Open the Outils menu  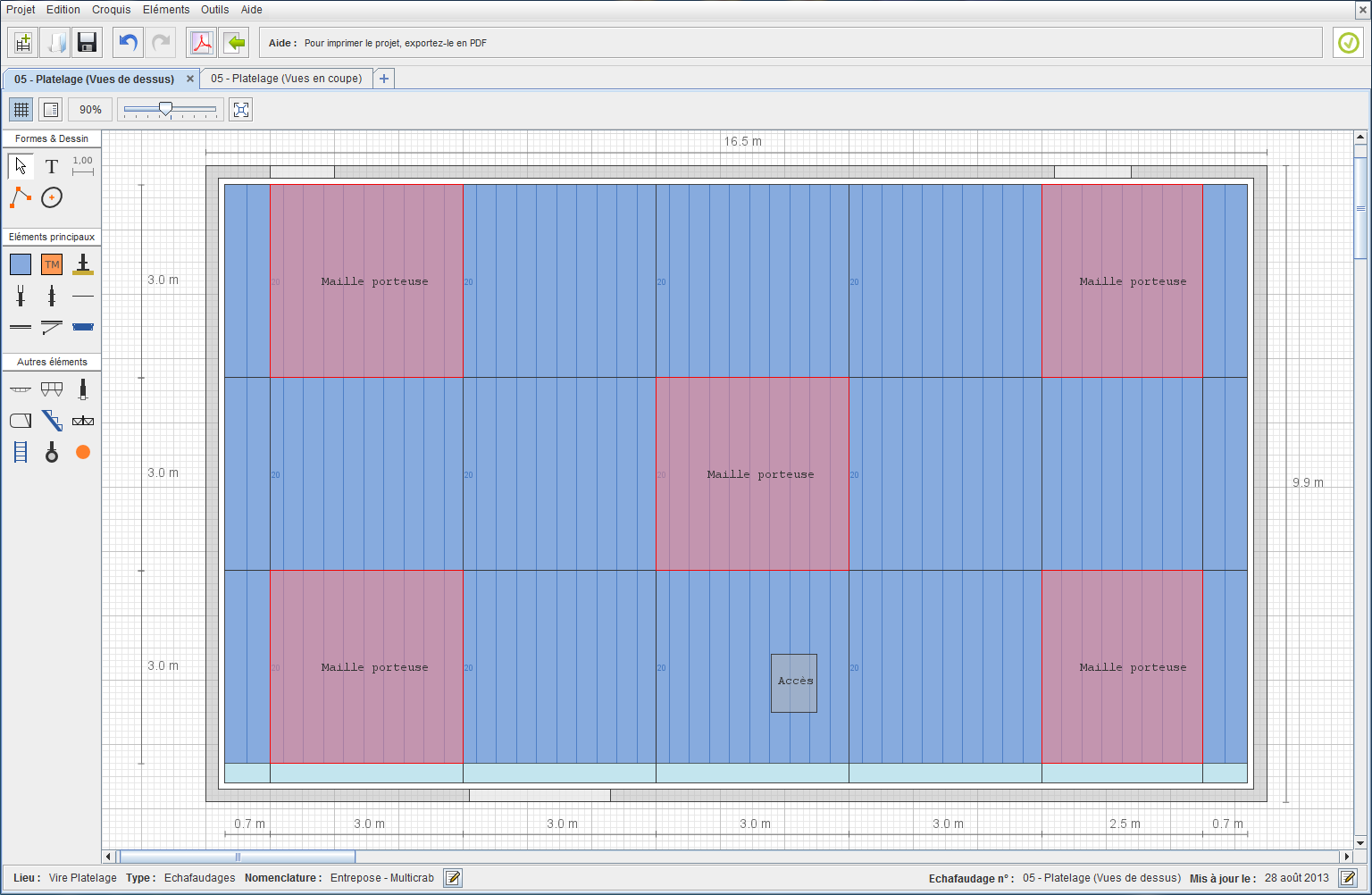coord(215,9)
